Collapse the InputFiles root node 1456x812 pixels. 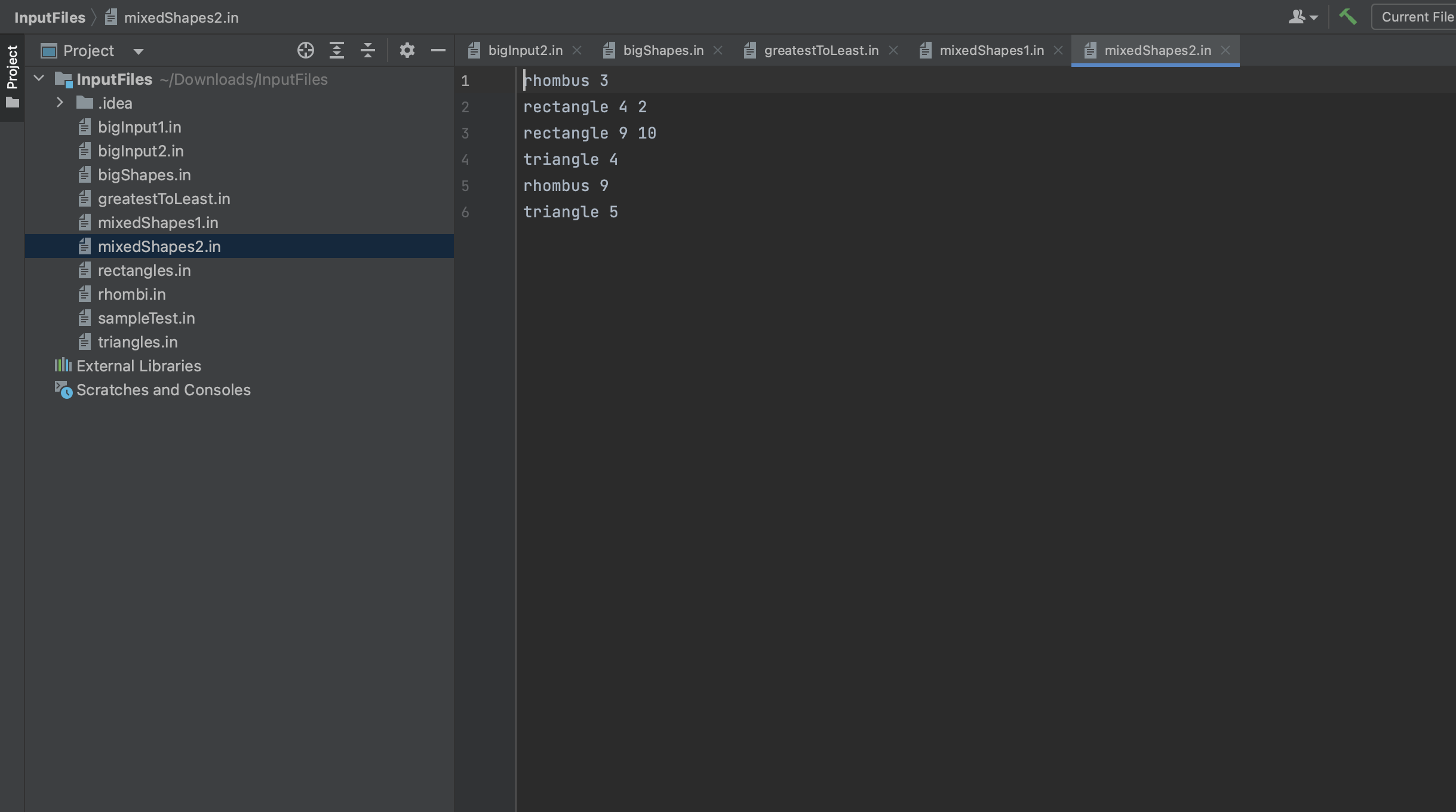click(x=38, y=78)
